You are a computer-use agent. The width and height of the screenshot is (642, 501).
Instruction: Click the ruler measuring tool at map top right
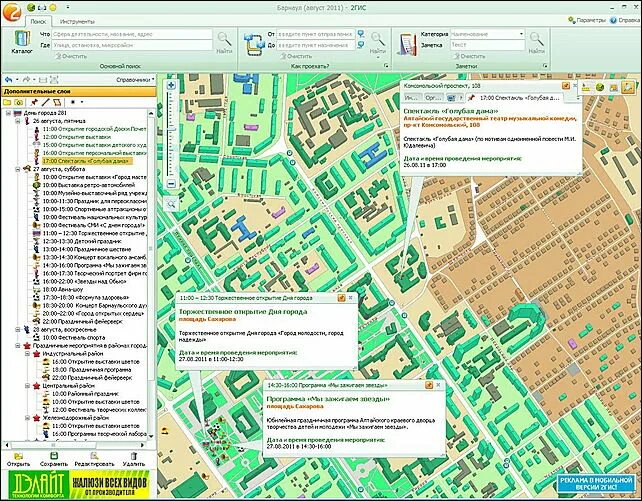586,87
